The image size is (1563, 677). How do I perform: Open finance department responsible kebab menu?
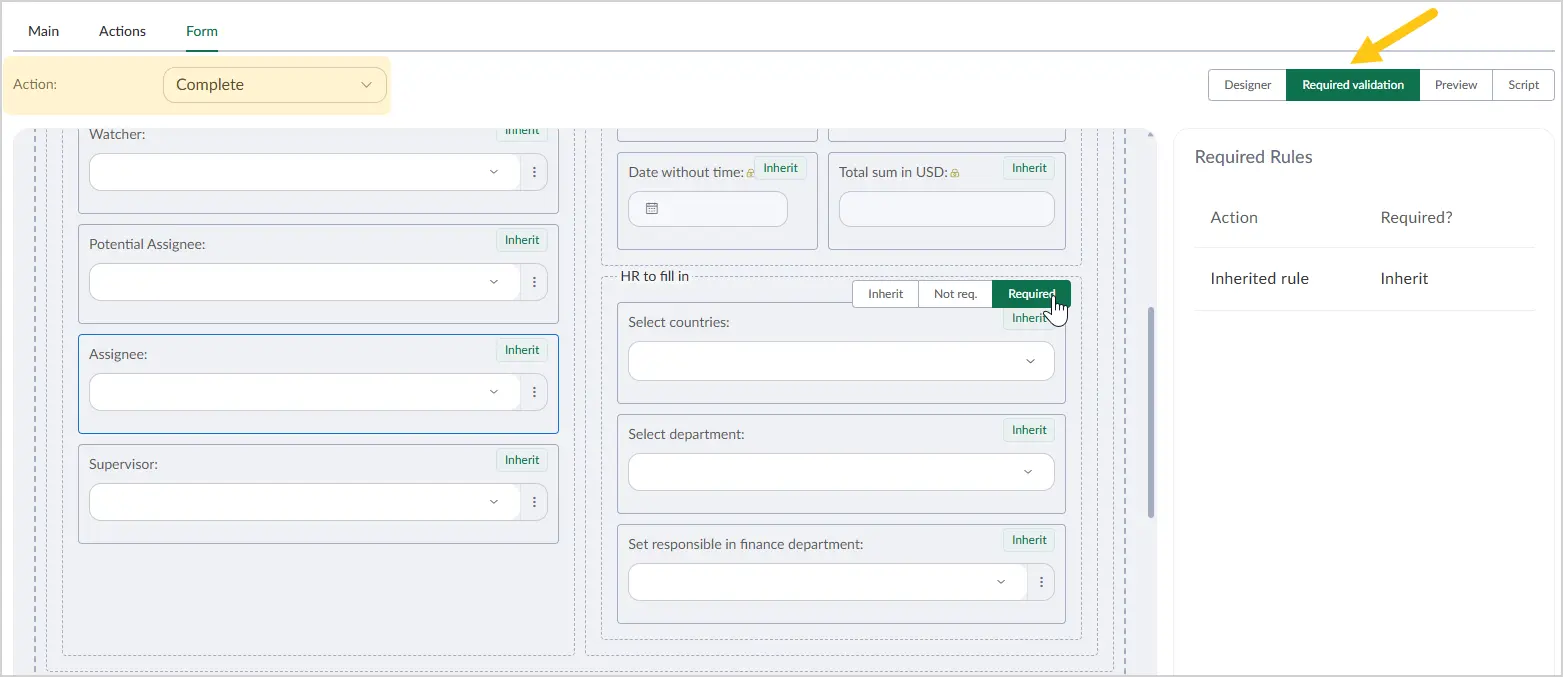coord(1041,582)
